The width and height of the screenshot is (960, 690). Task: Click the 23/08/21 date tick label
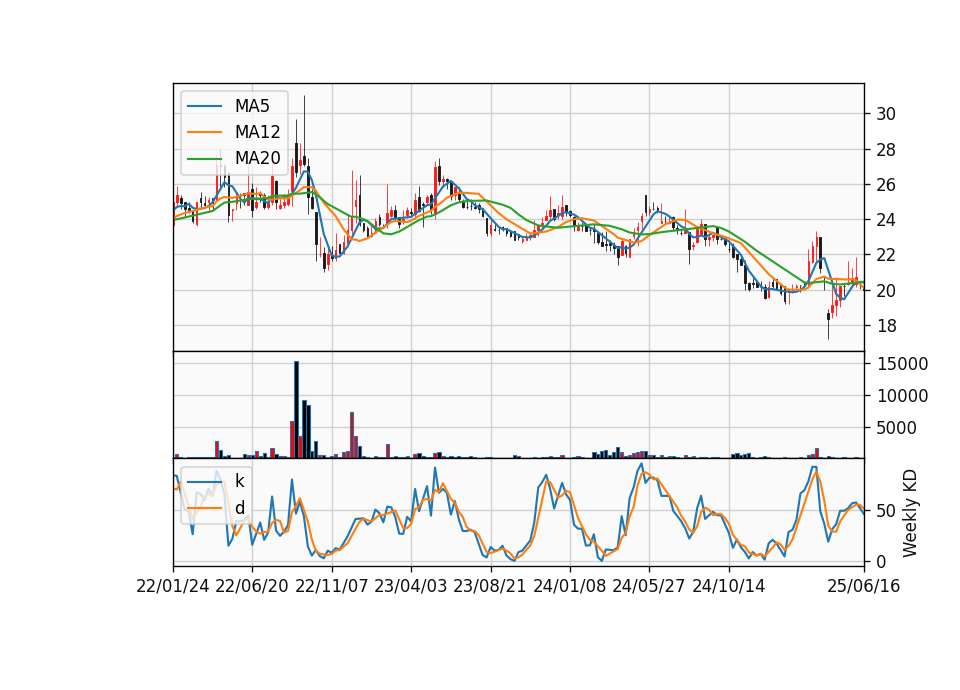[490, 587]
